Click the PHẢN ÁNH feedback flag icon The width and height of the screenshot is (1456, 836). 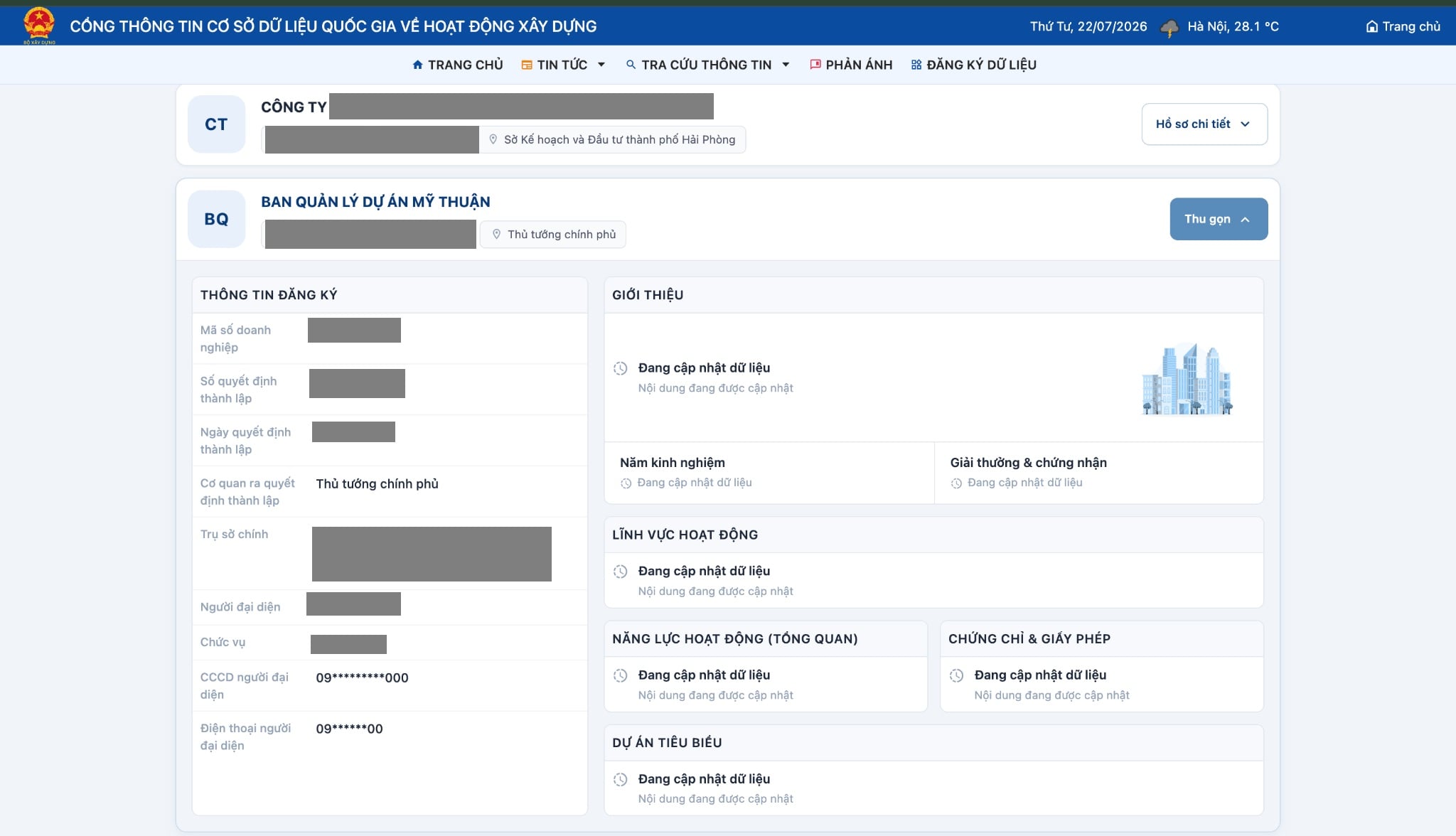(x=815, y=65)
